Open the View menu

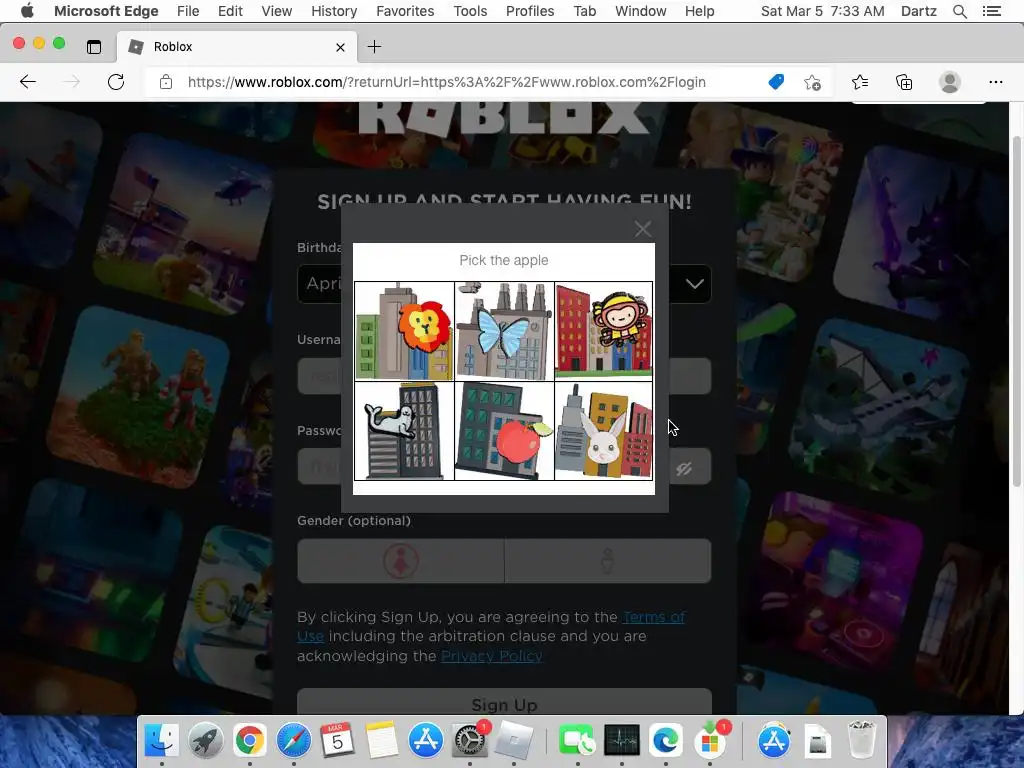tap(277, 11)
